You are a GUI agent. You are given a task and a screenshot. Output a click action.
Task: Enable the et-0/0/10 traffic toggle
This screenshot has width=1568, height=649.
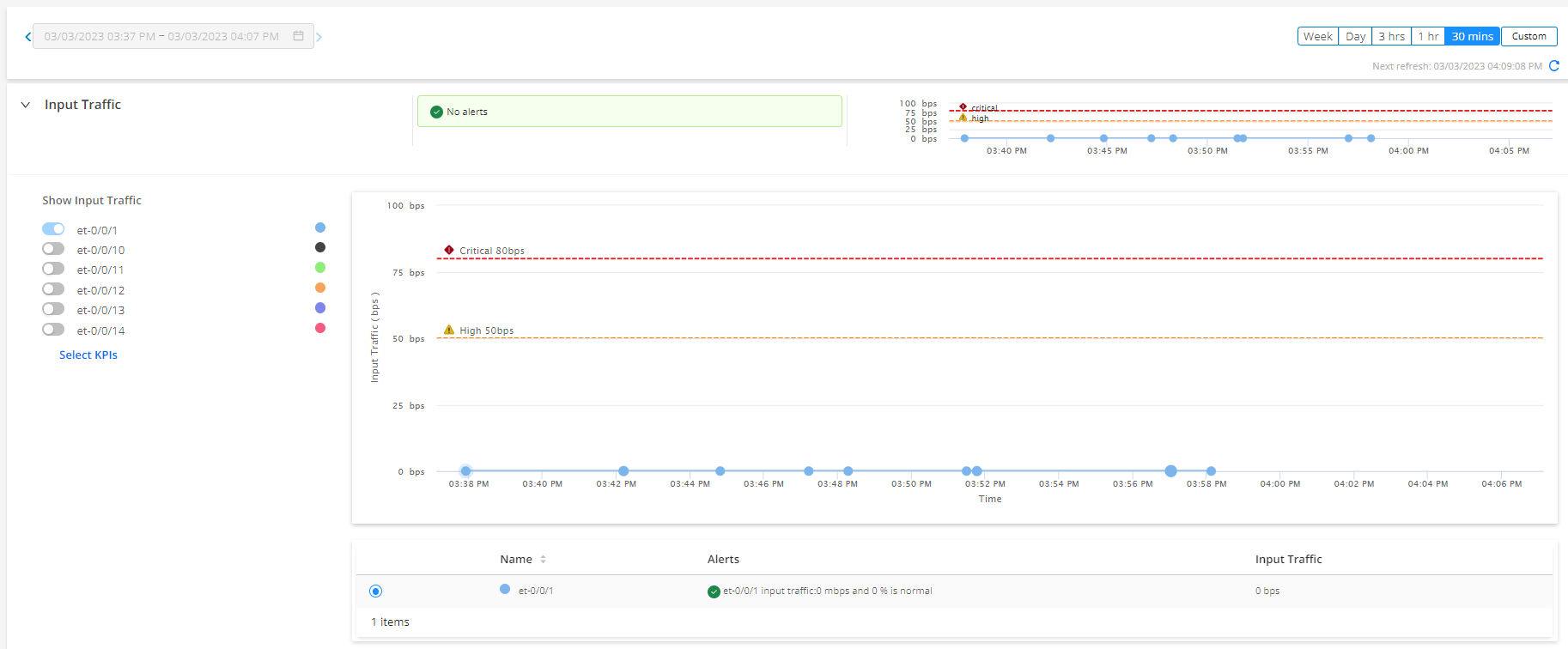[53, 249]
